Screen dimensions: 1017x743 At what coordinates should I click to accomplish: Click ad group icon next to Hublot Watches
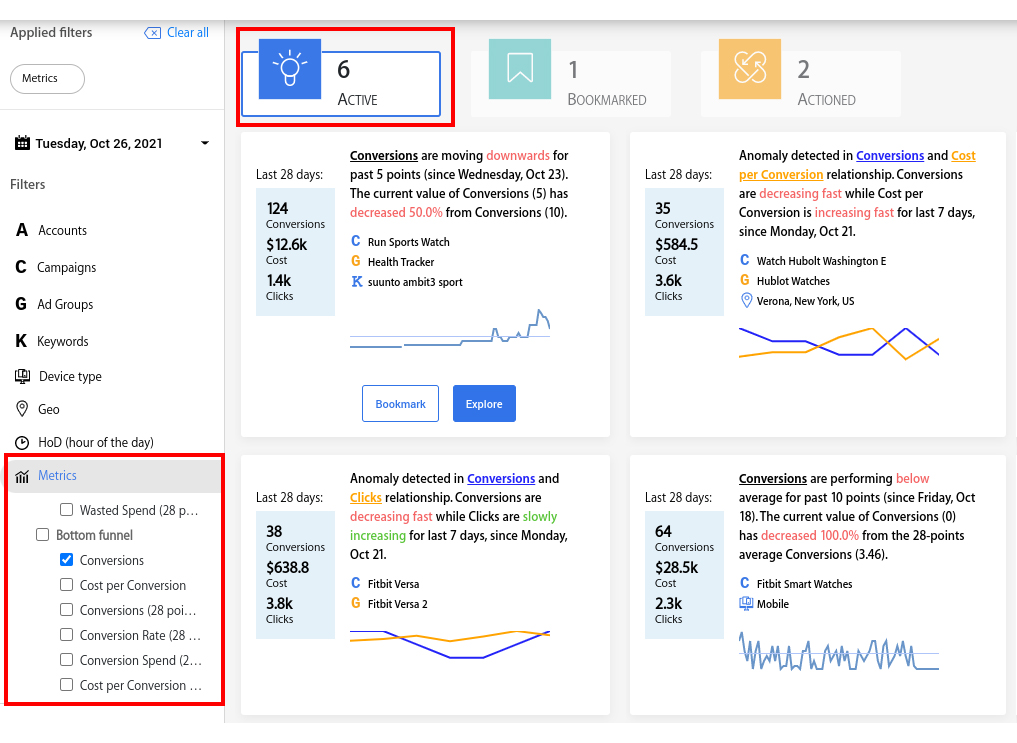[745, 280]
